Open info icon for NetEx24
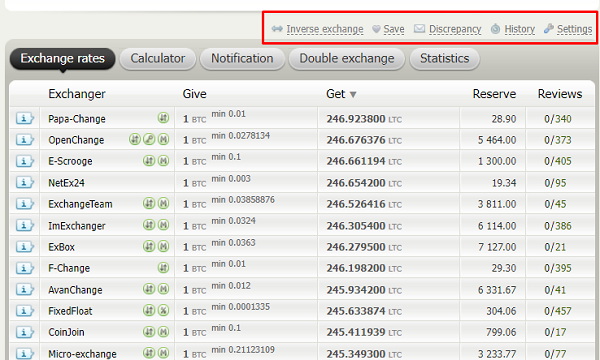Image resolution: width=600 pixels, height=360 pixels. click(x=25, y=182)
